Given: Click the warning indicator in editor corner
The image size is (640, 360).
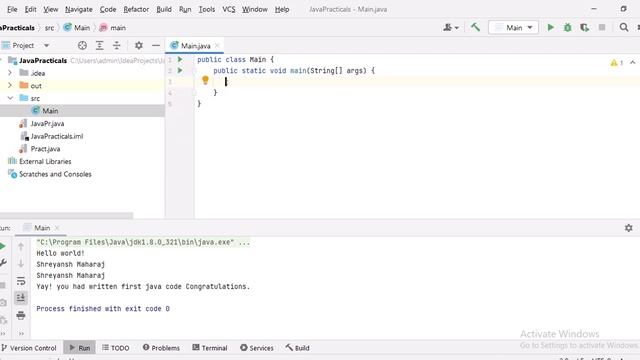Looking at the screenshot, I should pos(616,62).
